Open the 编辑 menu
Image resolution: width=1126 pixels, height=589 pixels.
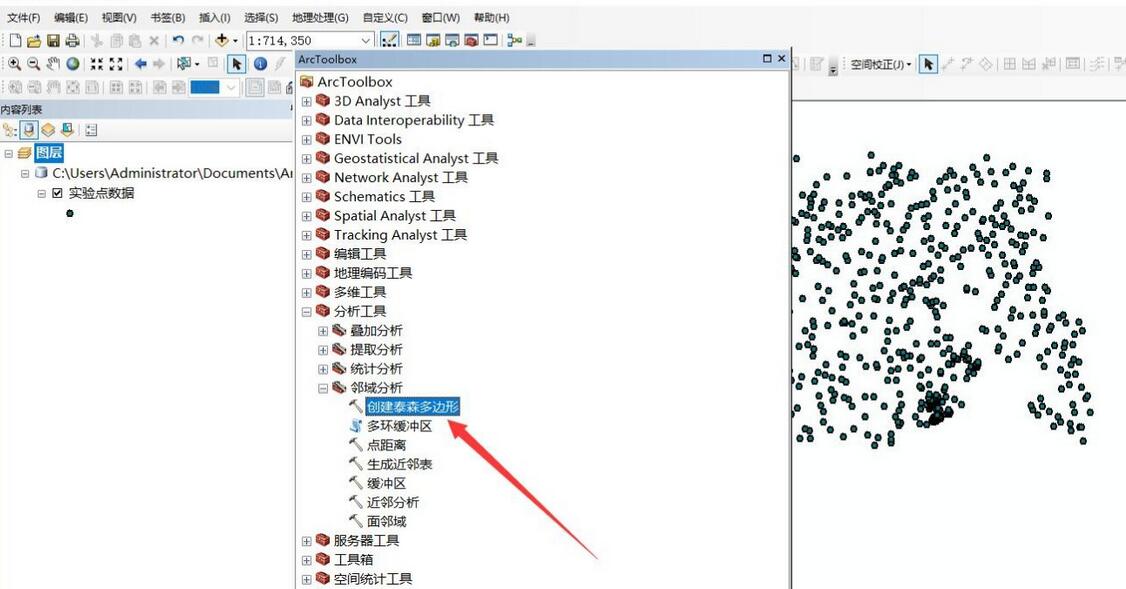click(71, 17)
